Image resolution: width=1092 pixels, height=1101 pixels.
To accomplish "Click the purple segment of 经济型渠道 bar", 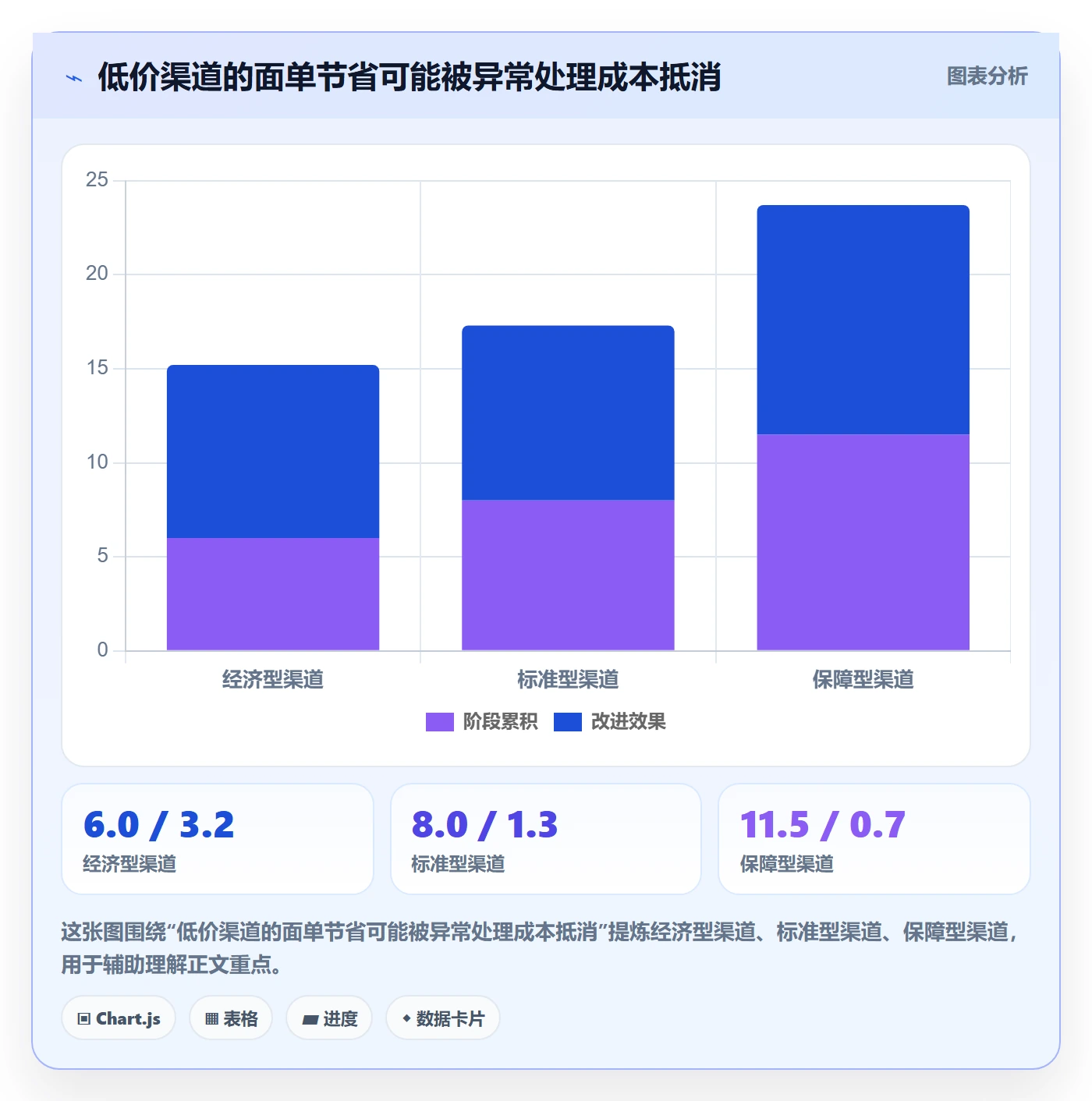I will (273, 594).
